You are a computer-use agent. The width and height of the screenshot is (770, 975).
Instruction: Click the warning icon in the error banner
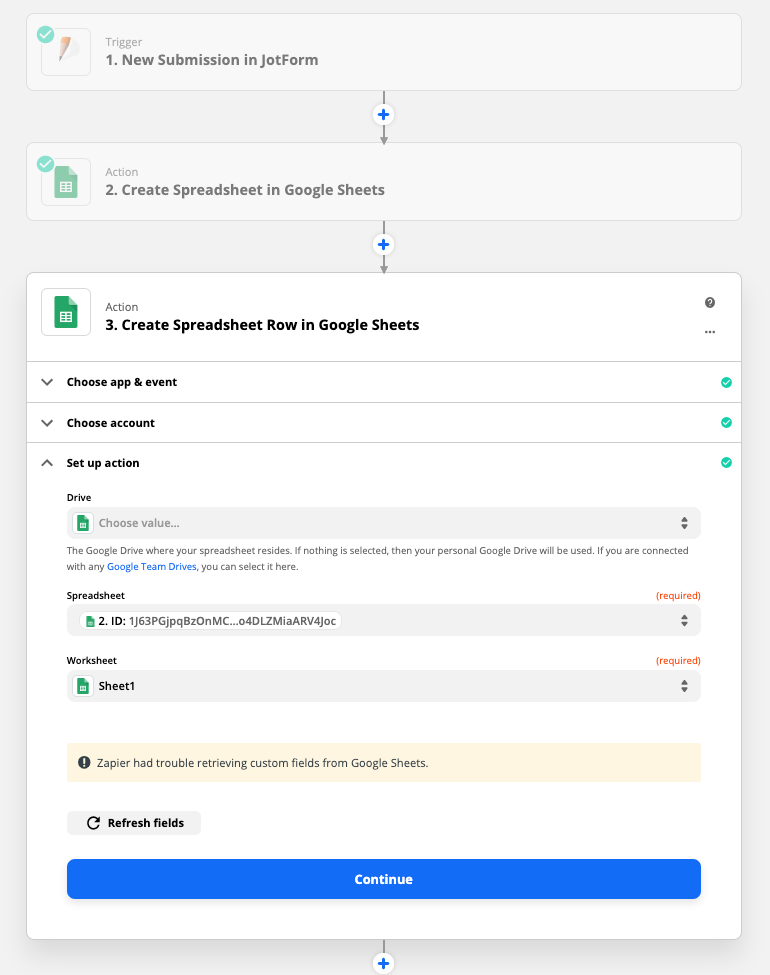pos(84,762)
